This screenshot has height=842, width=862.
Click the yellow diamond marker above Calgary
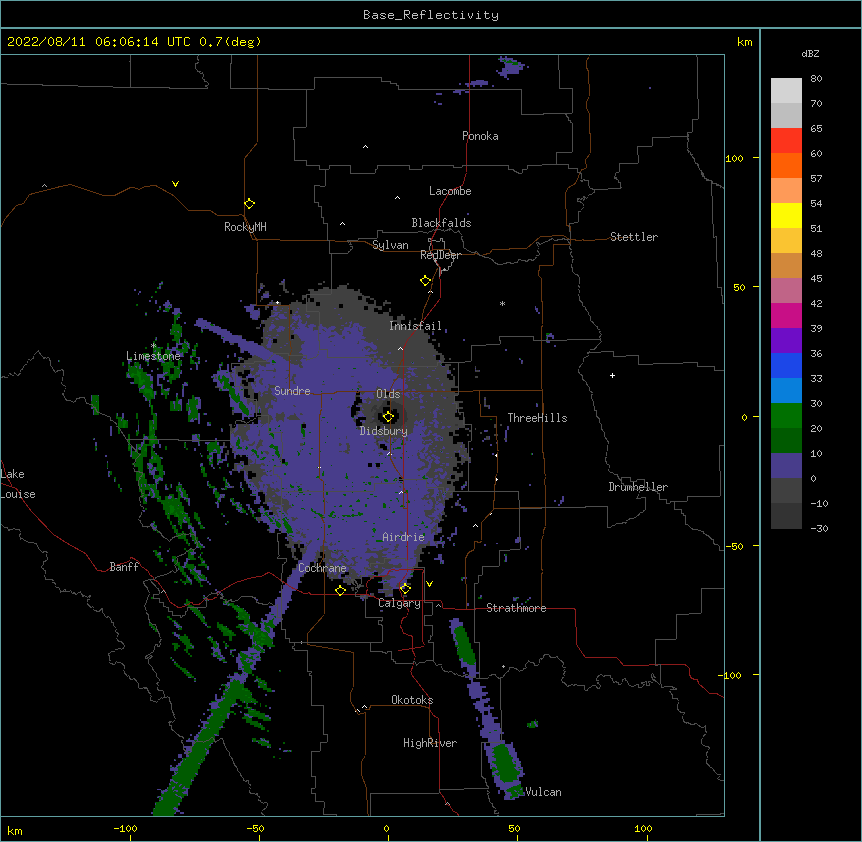click(405, 589)
